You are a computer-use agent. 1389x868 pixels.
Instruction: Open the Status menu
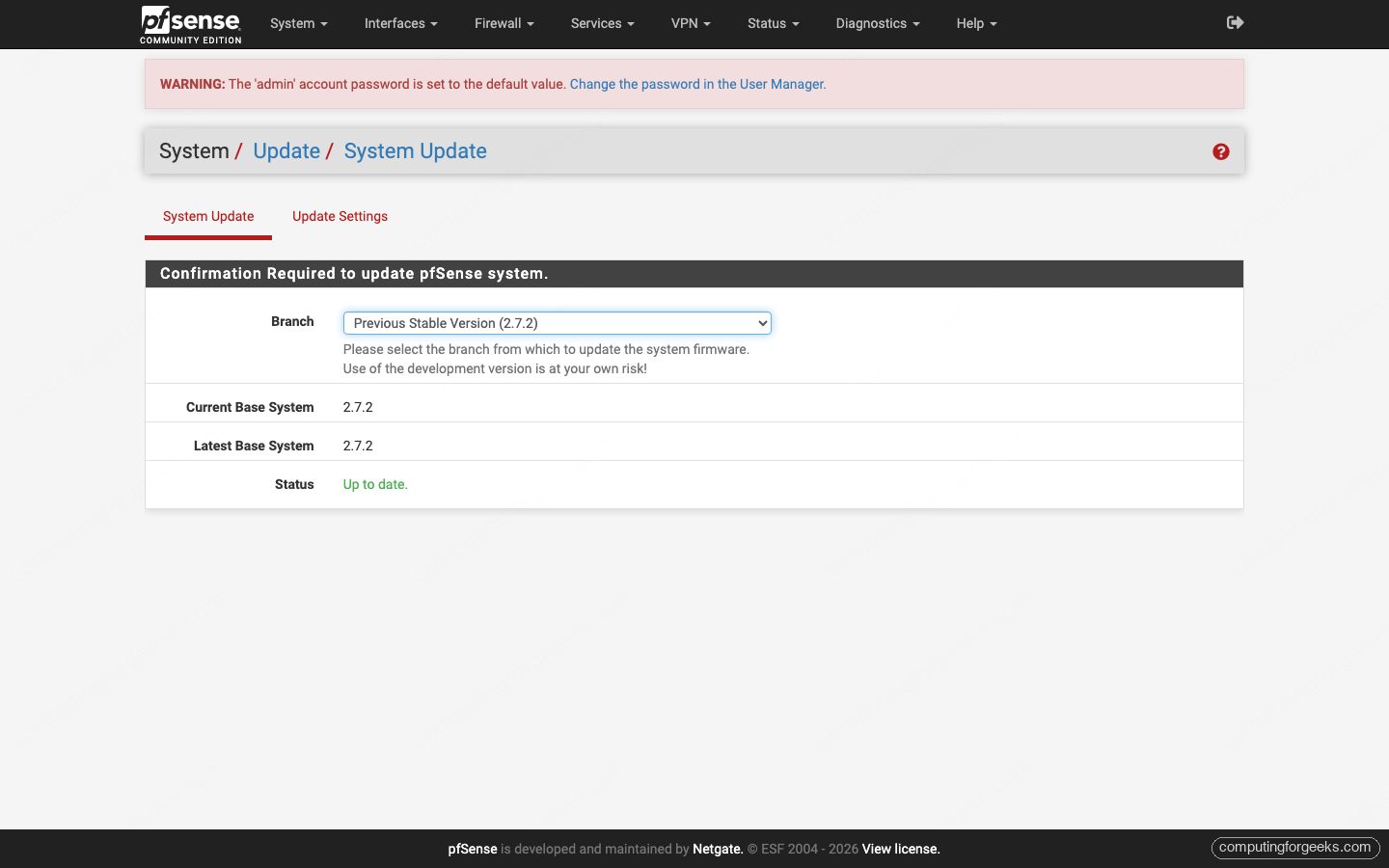click(x=774, y=23)
